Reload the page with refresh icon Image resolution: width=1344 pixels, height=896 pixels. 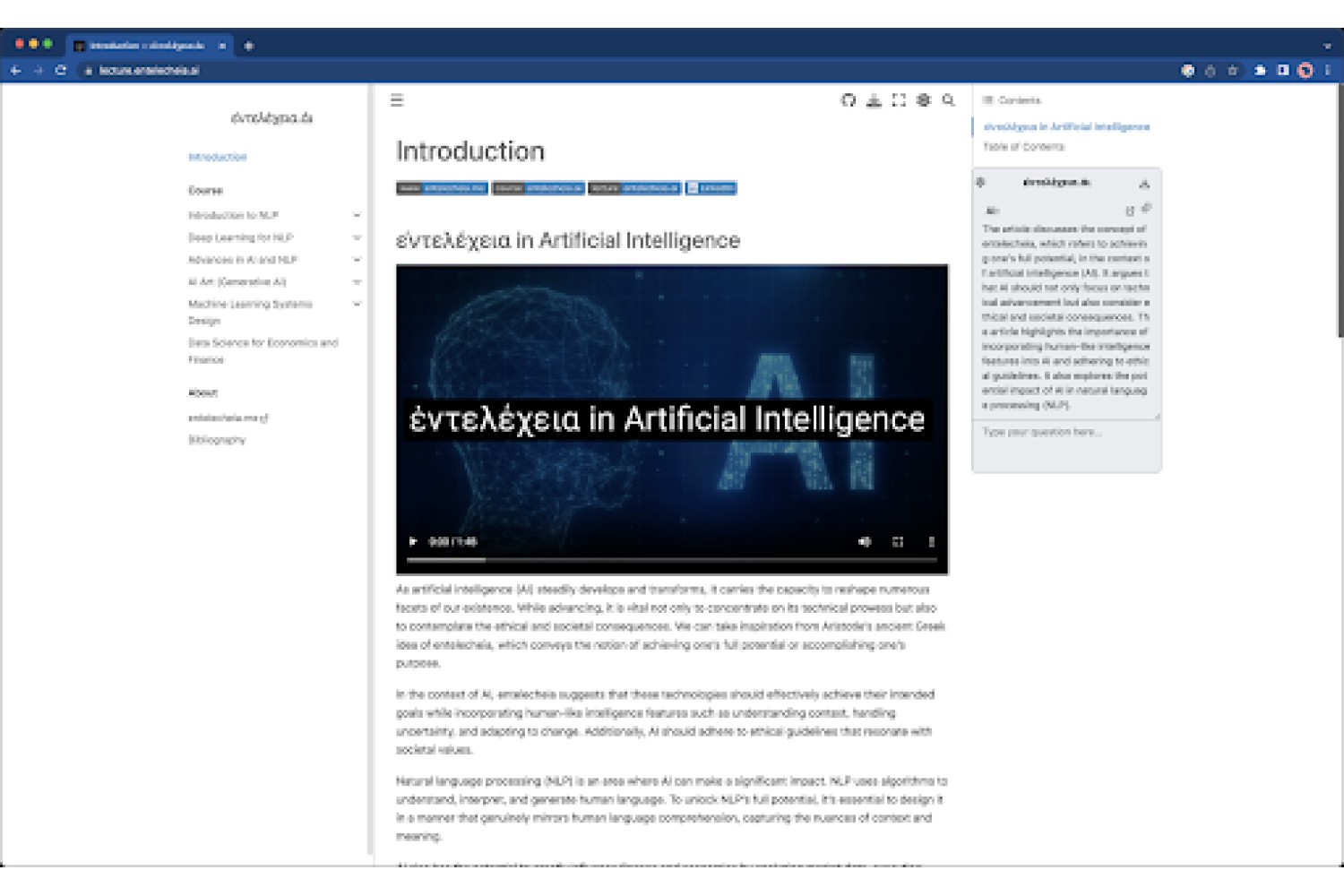61,70
